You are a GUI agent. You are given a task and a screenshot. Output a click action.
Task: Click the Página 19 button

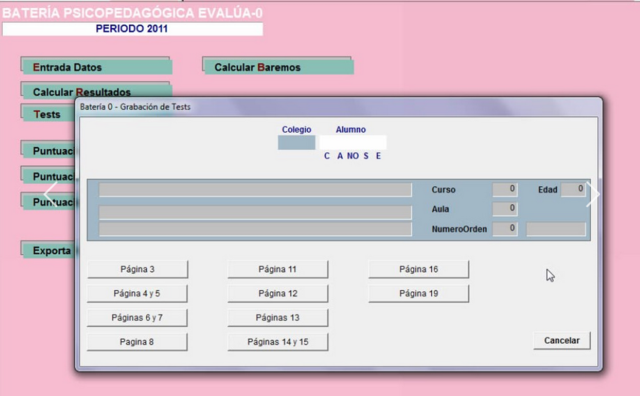click(419, 294)
